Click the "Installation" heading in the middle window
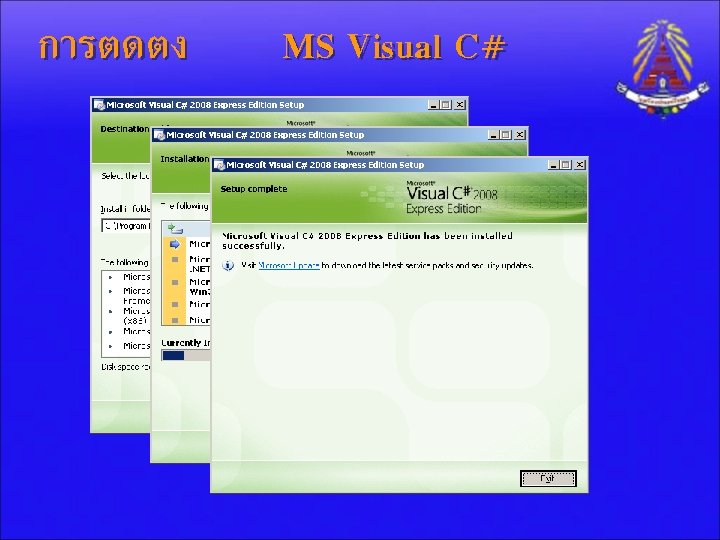Screen dimensions: 720x540 pos(185,159)
